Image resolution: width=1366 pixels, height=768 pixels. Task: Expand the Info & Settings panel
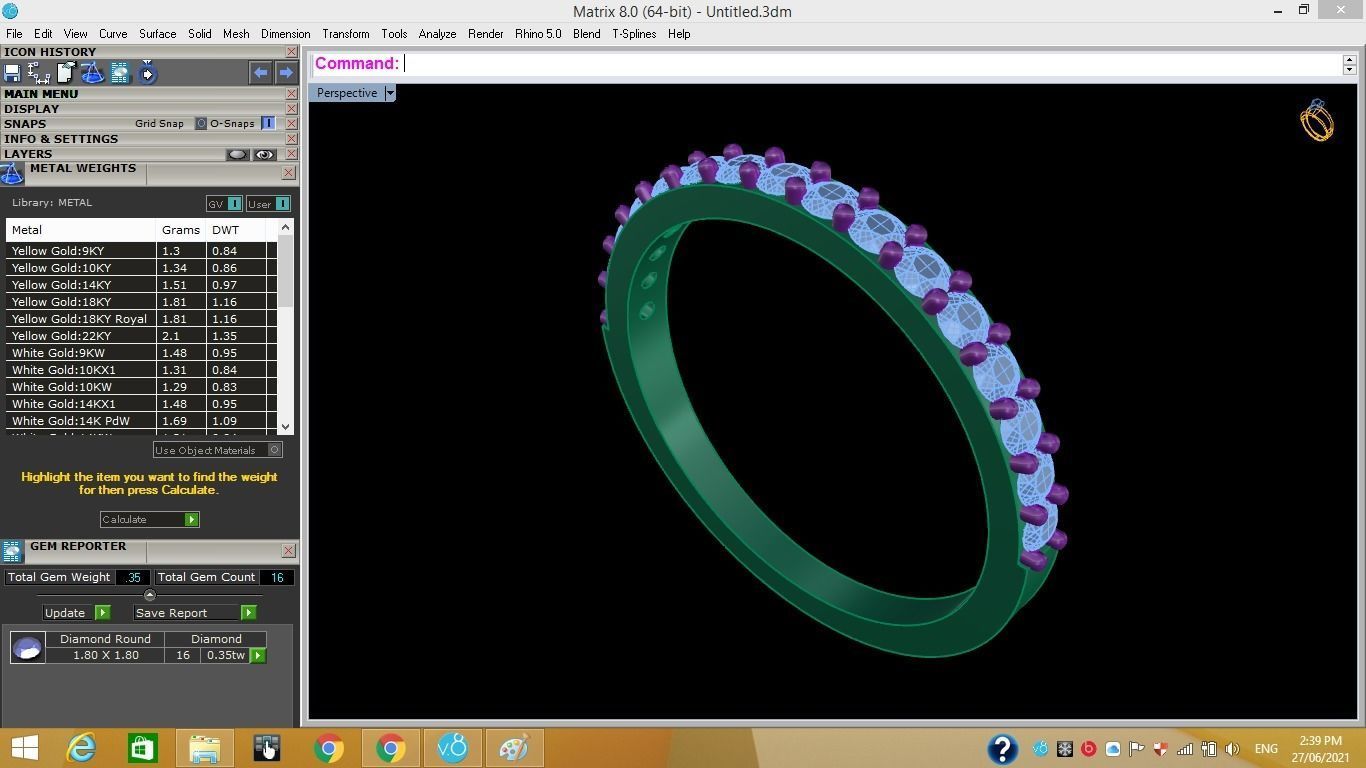pyautogui.click(x=61, y=139)
